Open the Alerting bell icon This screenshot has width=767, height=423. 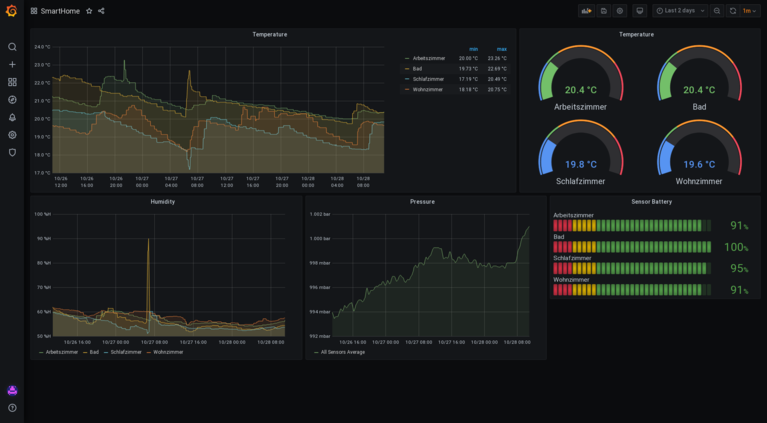[x=12, y=117]
